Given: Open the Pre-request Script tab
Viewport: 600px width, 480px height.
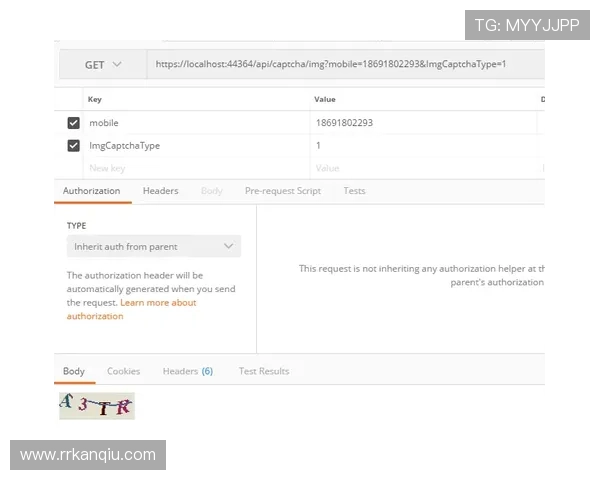Looking at the screenshot, I should tap(282, 191).
